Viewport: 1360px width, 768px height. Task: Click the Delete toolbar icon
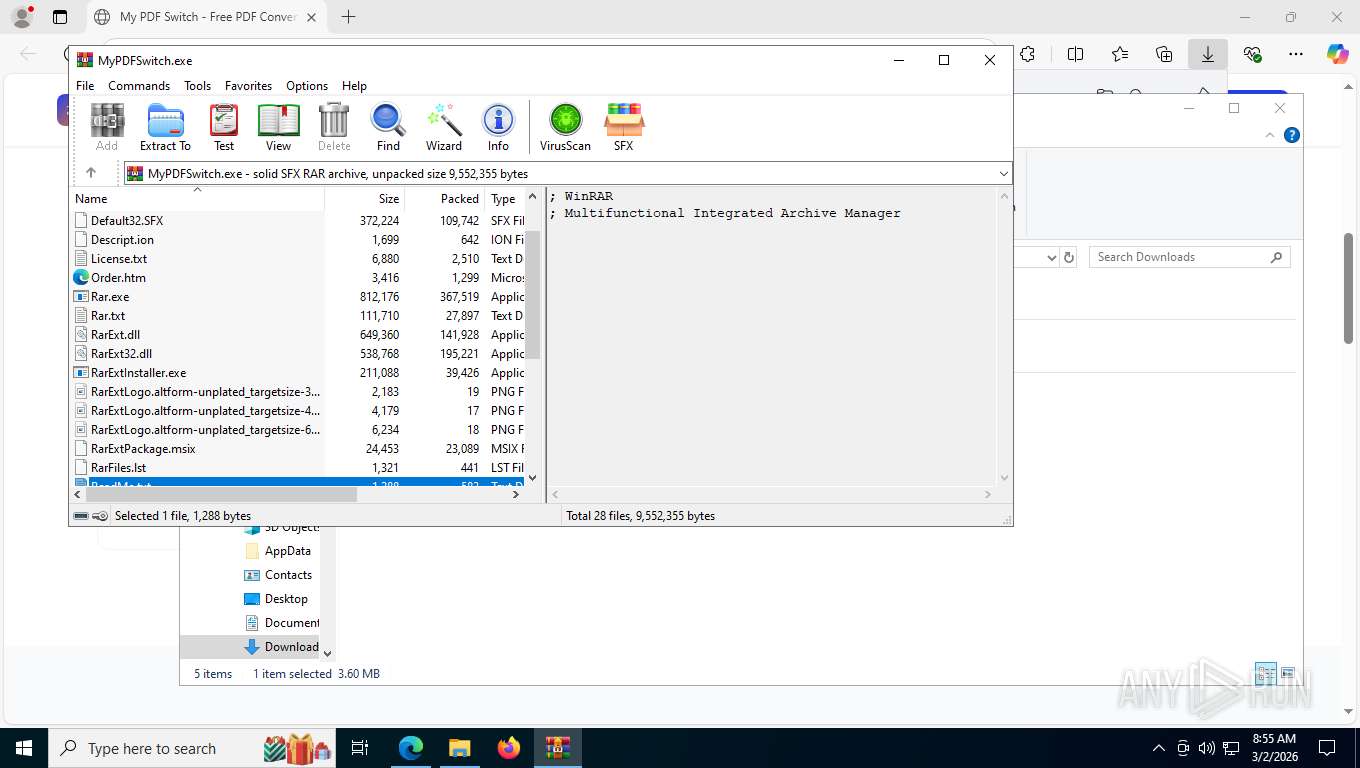pyautogui.click(x=334, y=127)
